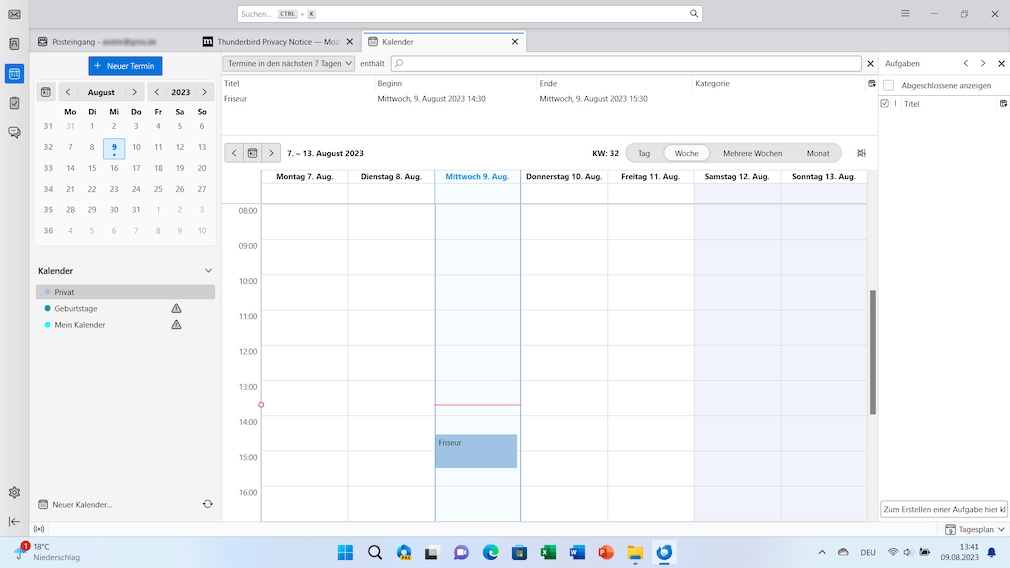
Task: Enable Abgeschlossene anzeigen checkbox
Action: [888, 86]
